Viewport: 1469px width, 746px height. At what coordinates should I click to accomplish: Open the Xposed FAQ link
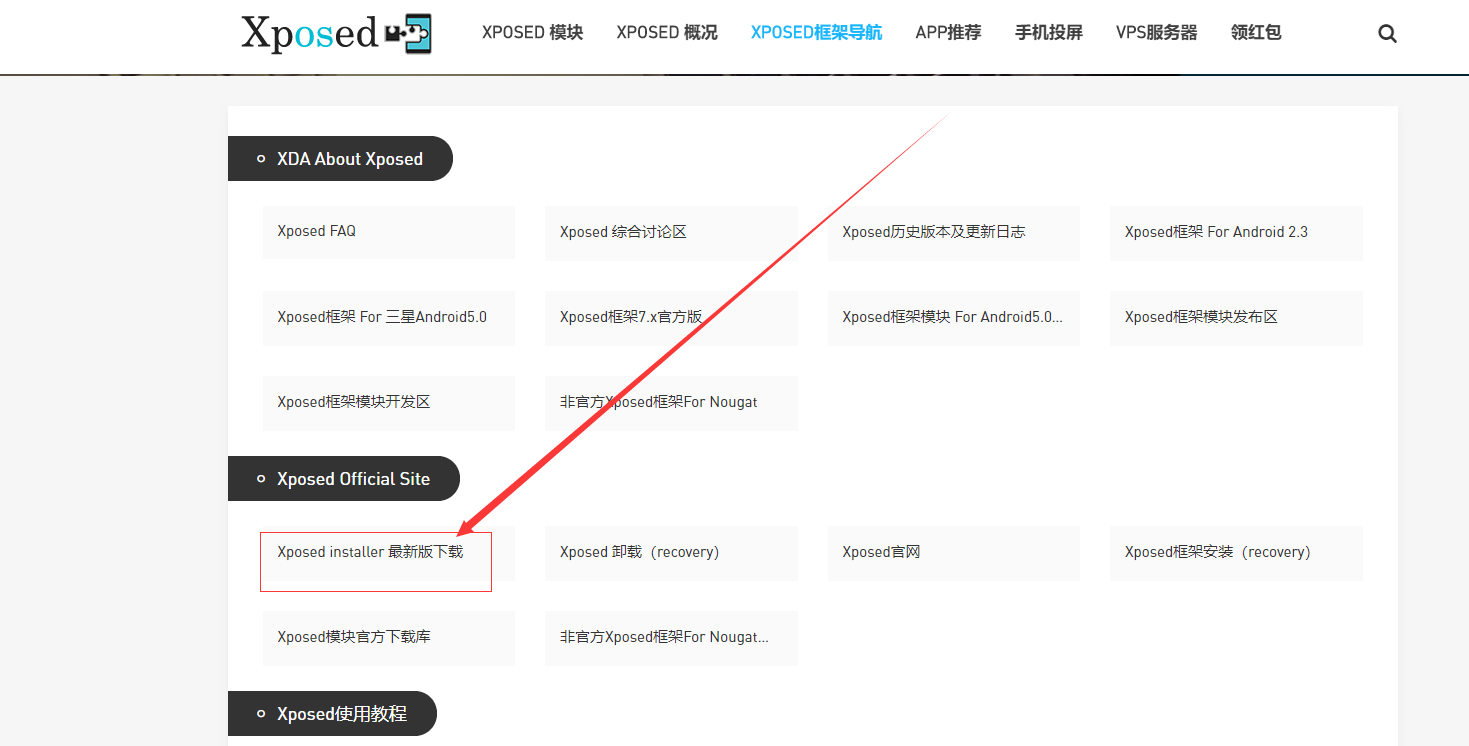[x=389, y=232]
